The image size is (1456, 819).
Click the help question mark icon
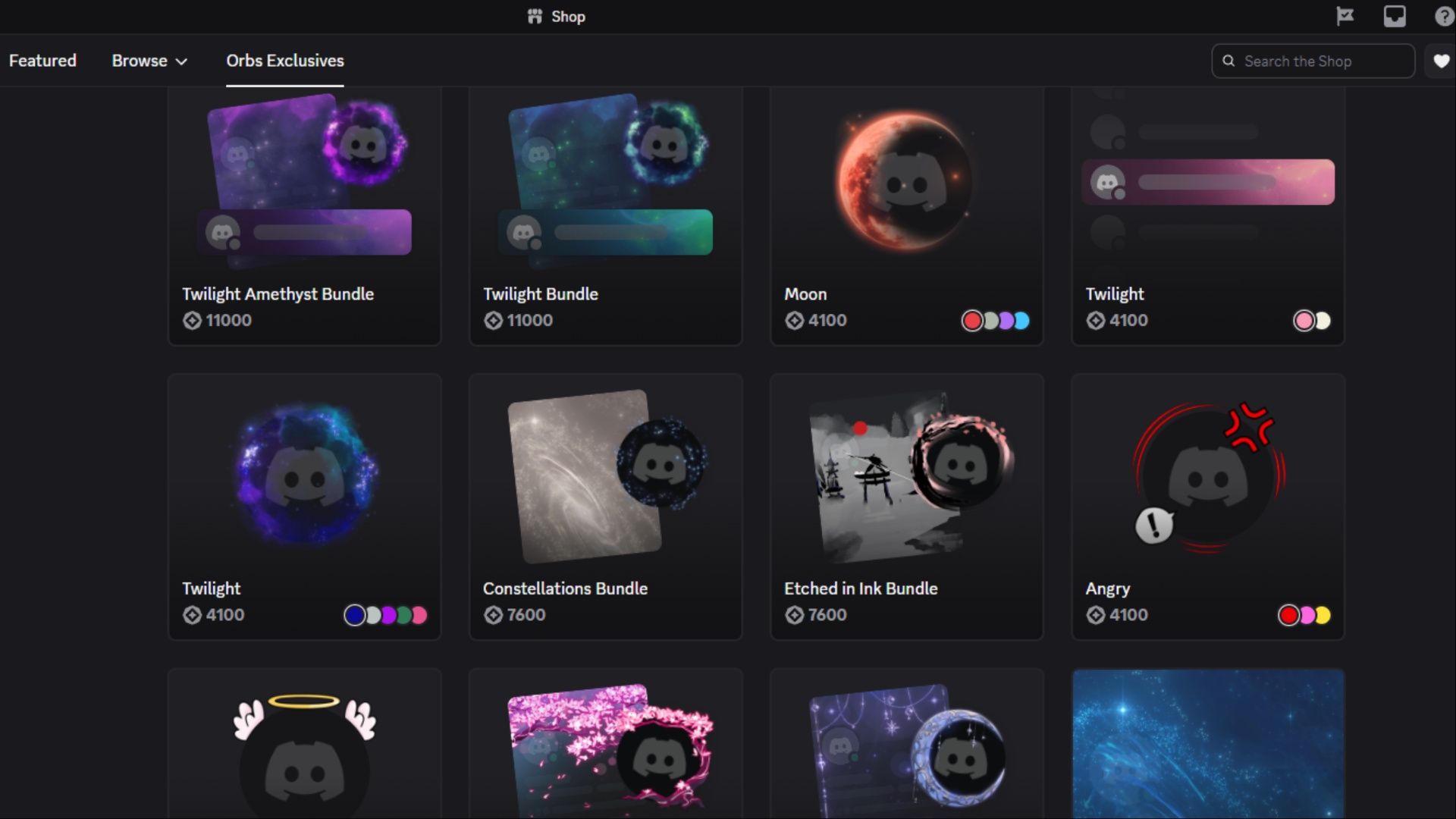pyautogui.click(x=1444, y=16)
